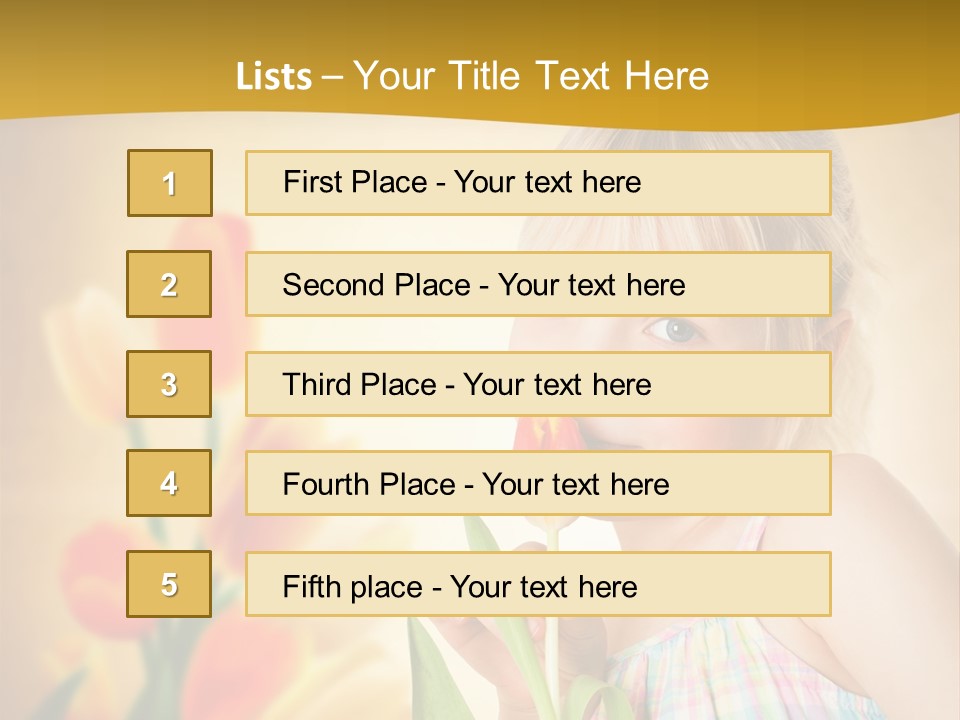The width and height of the screenshot is (960, 720).
Task: Click the word 'Third' in list
Action: coord(316,384)
